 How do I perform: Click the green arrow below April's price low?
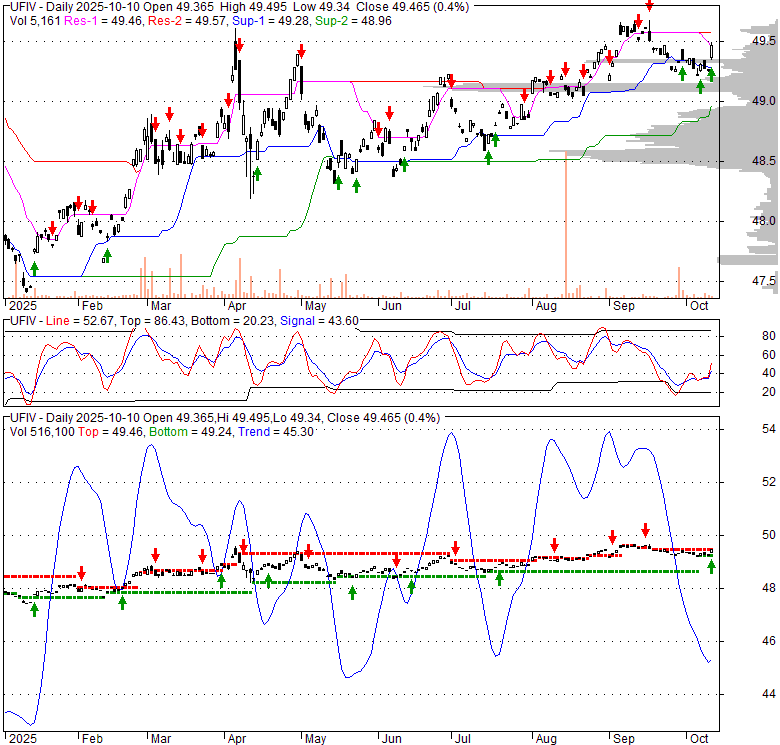coord(257,174)
